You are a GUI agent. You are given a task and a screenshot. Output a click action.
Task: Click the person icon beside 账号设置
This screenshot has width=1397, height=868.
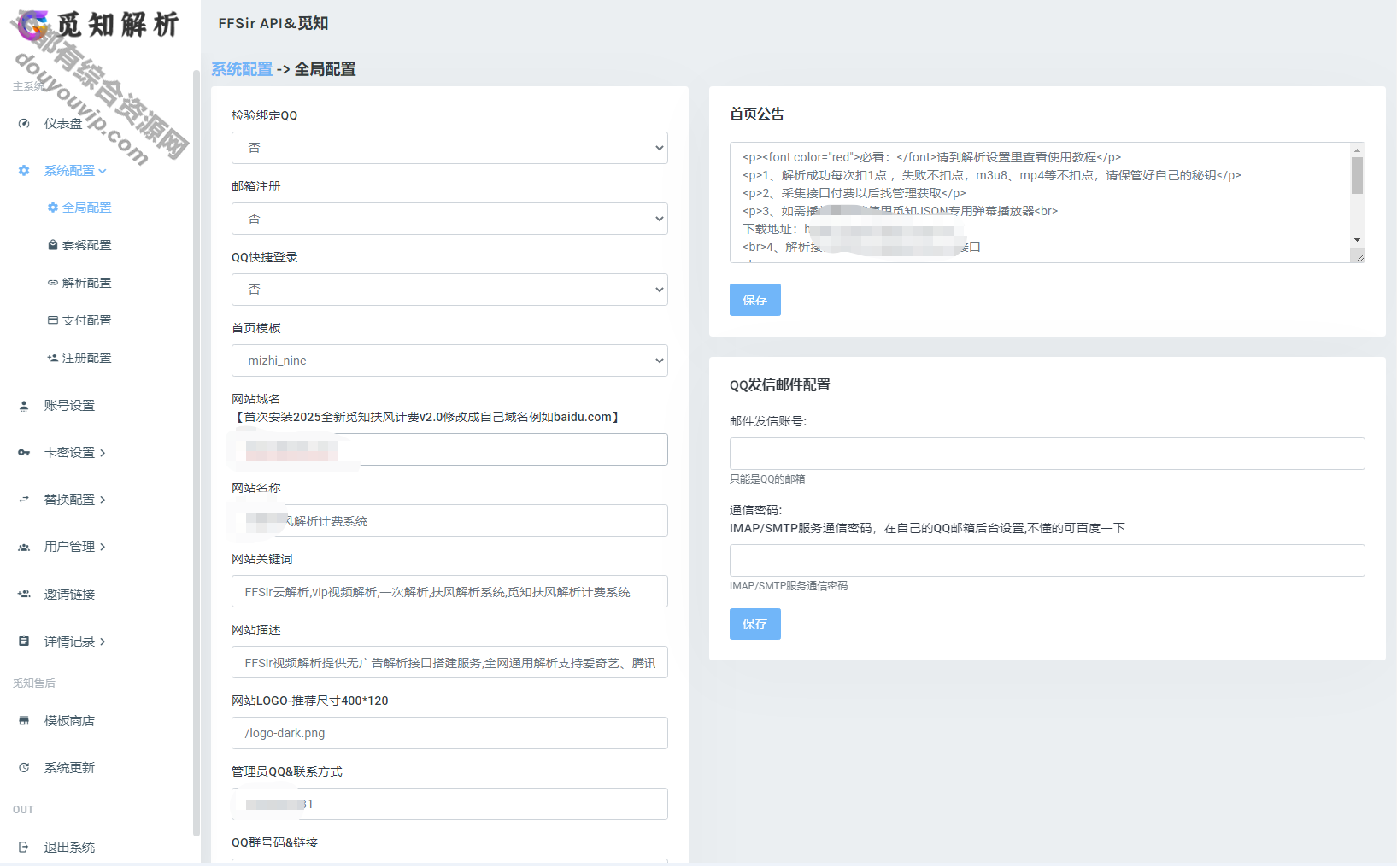coord(24,406)
